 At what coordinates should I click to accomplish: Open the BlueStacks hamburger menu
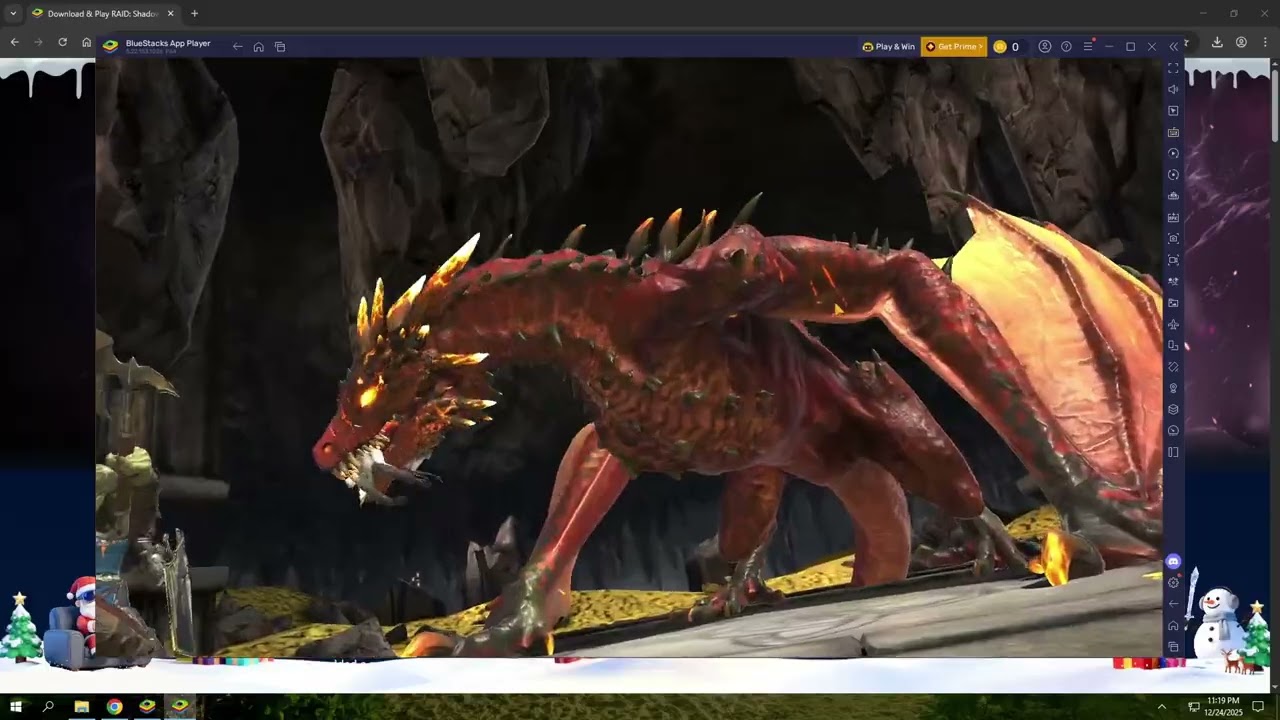coord(1088,47)
